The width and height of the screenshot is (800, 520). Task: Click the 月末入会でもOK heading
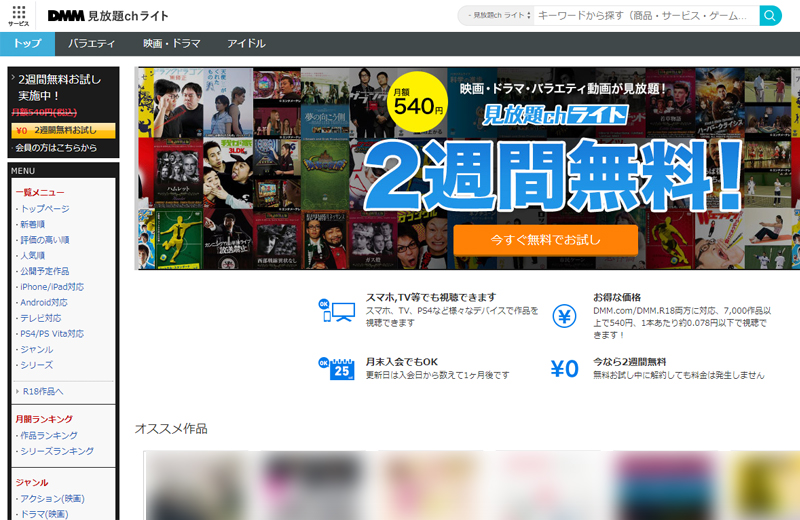(x=402, y=362)
